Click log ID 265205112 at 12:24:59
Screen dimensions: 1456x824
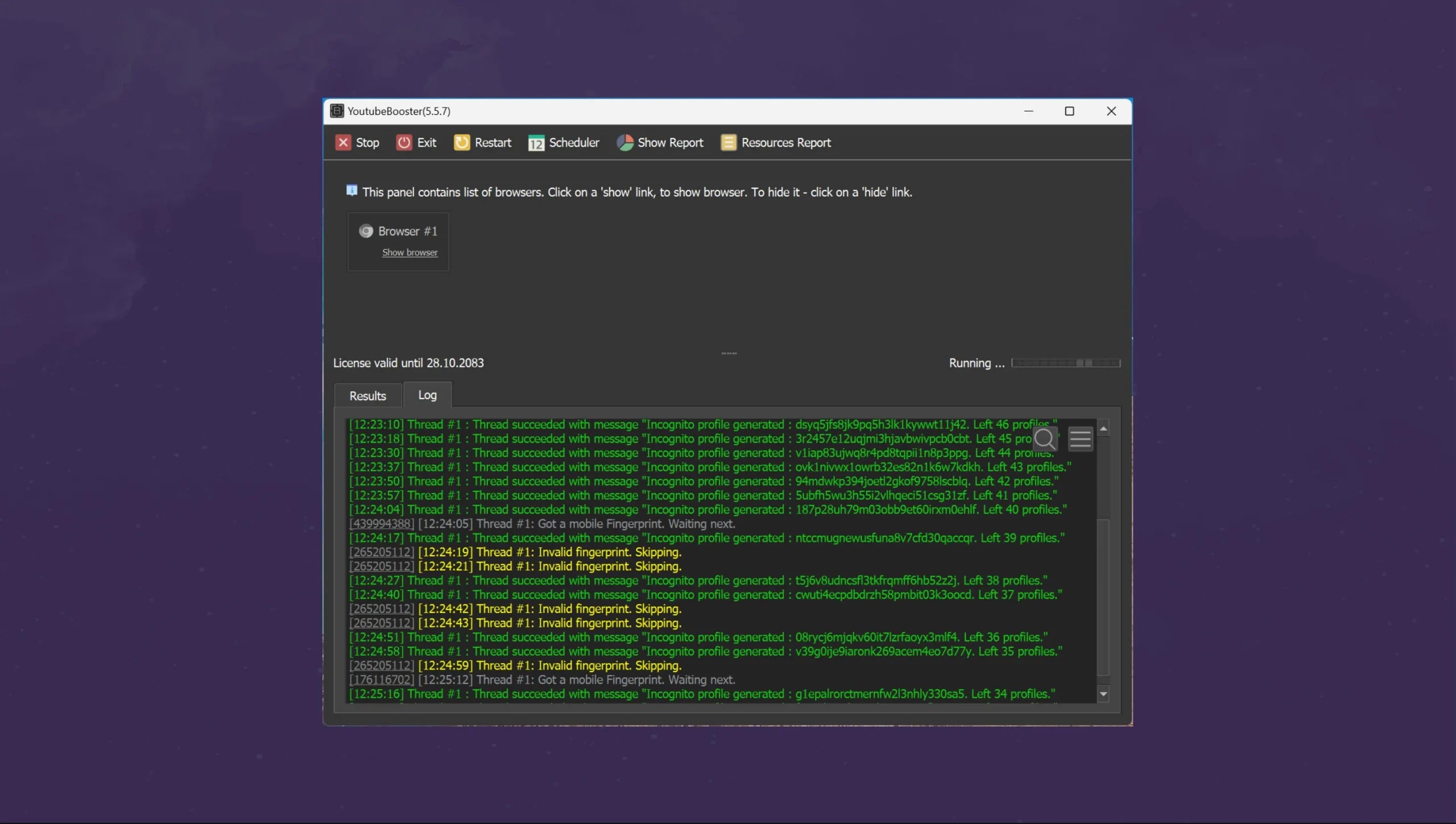point(382,665)
